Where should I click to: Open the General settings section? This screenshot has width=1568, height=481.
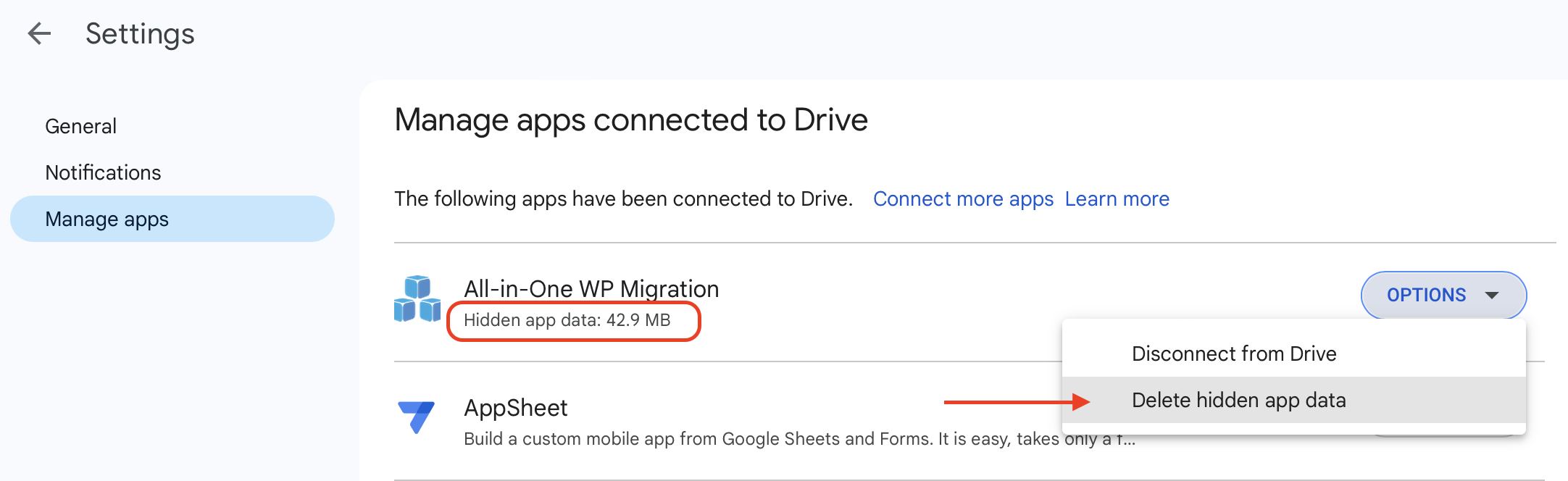coord(80,126)
